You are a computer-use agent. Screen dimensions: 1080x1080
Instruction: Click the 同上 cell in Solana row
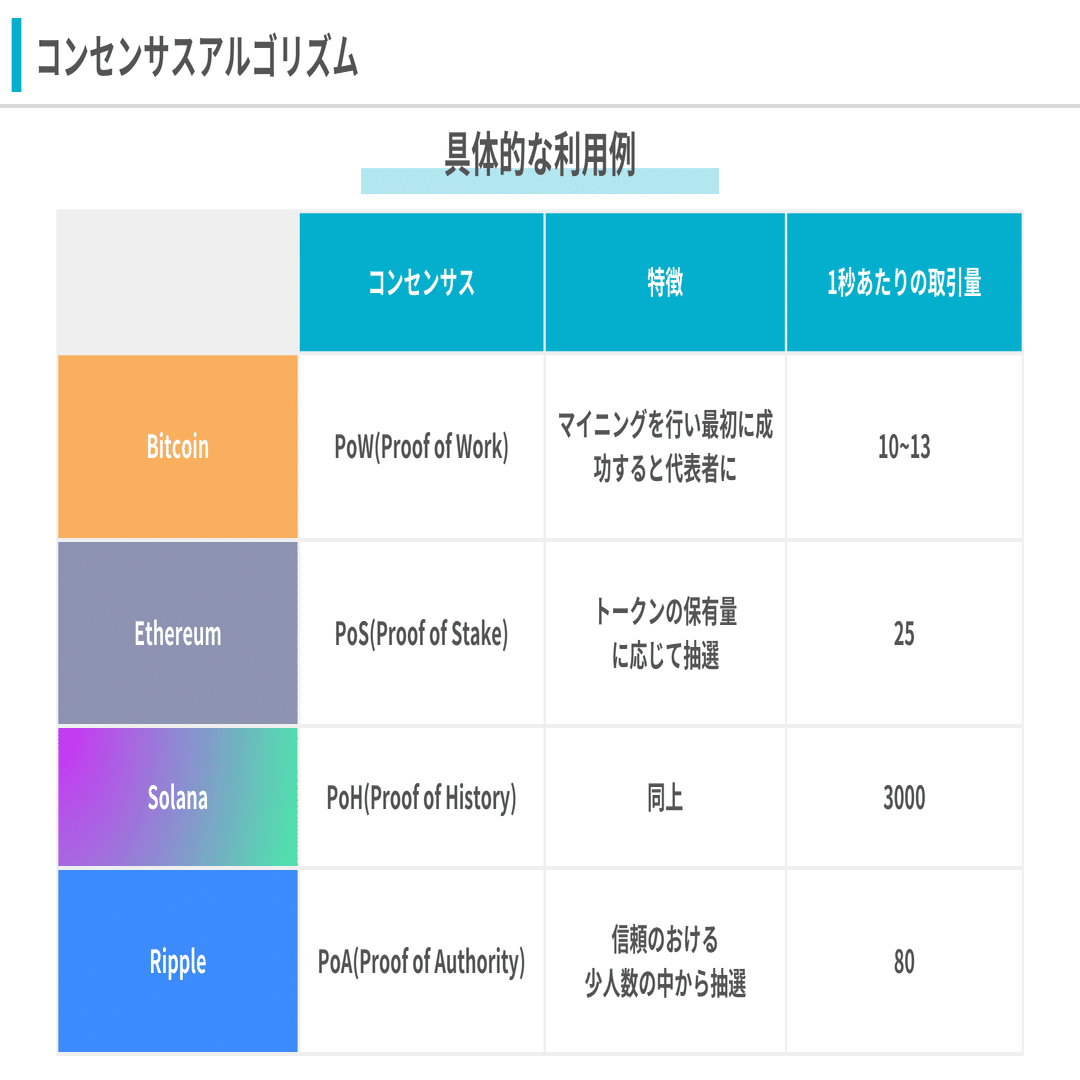click(x=665, y=797)
